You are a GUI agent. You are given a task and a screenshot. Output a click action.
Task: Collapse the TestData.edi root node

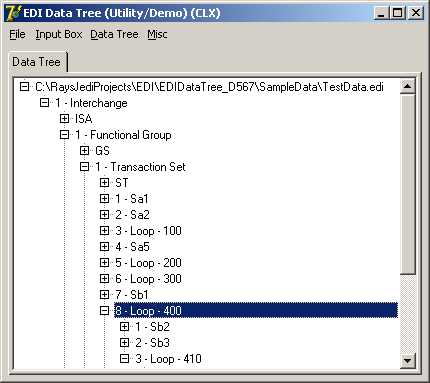coord(24,87)
